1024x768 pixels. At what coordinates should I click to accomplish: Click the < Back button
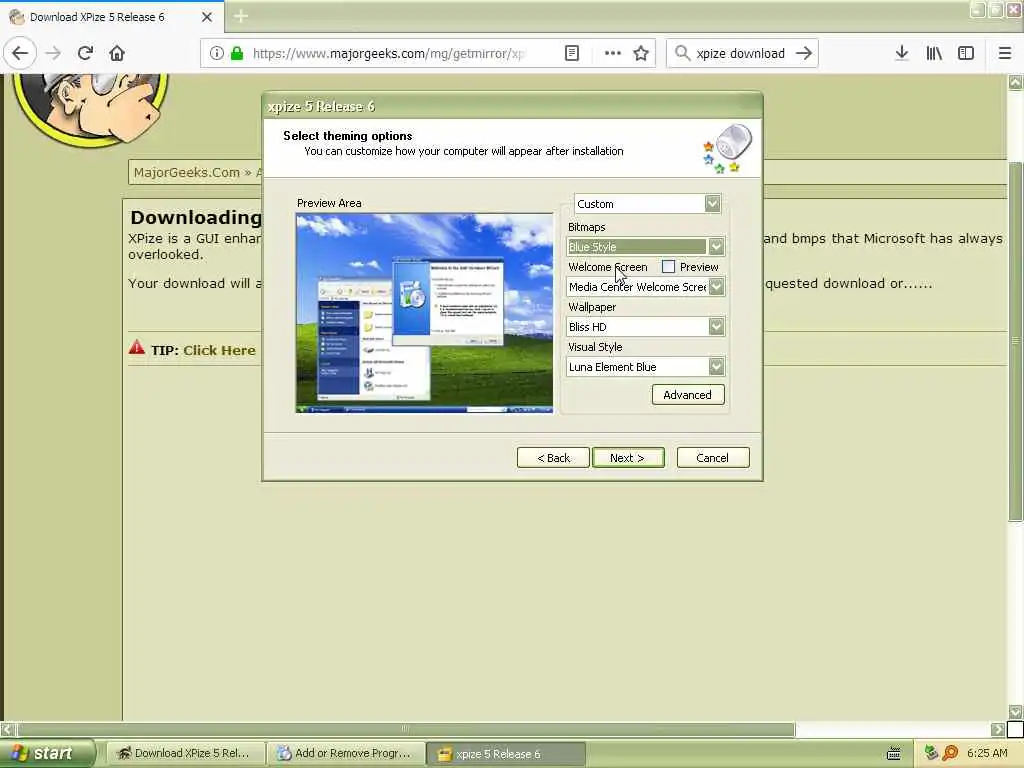point(553,458)
